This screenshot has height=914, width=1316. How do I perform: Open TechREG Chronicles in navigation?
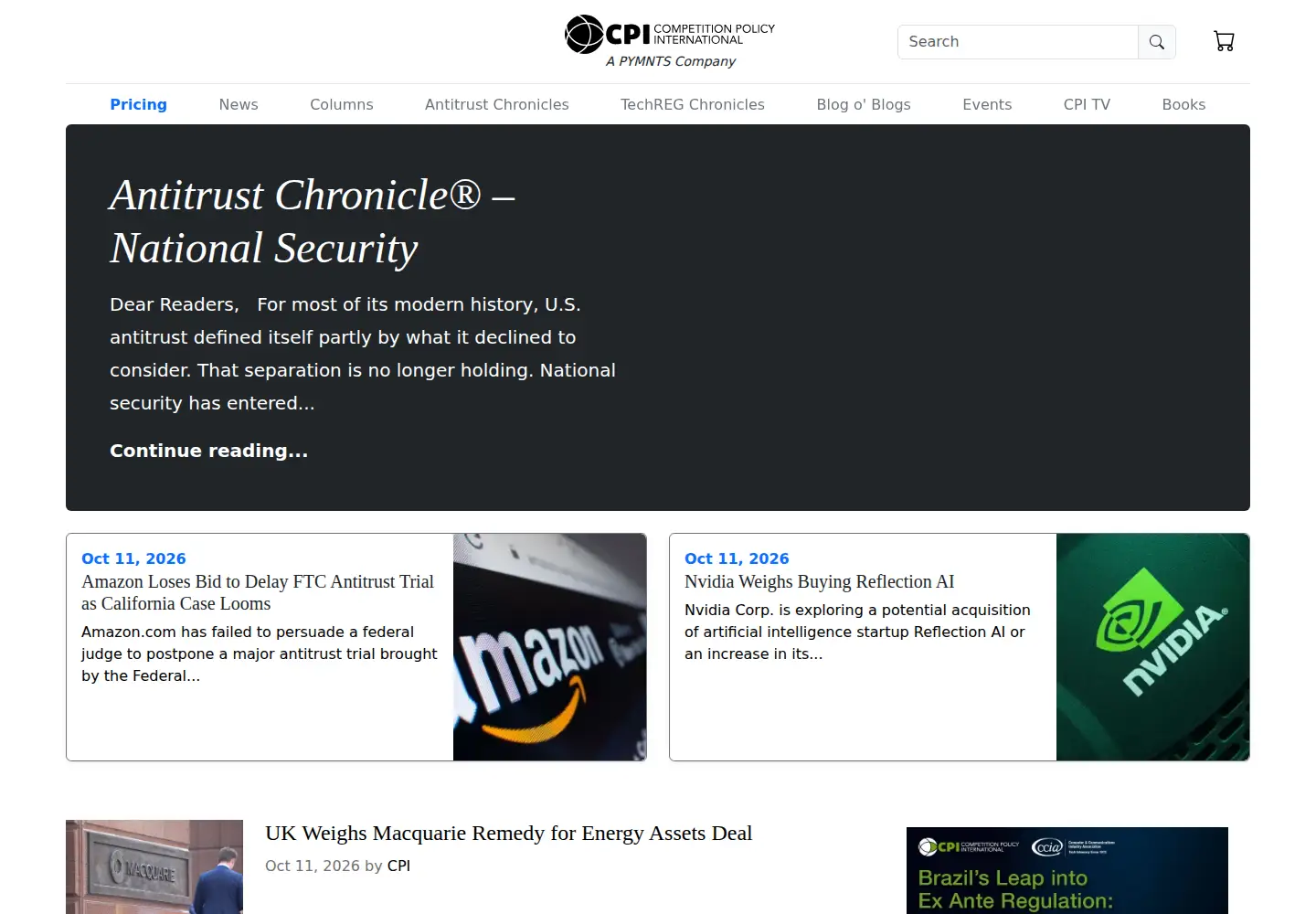coord(693,104)
